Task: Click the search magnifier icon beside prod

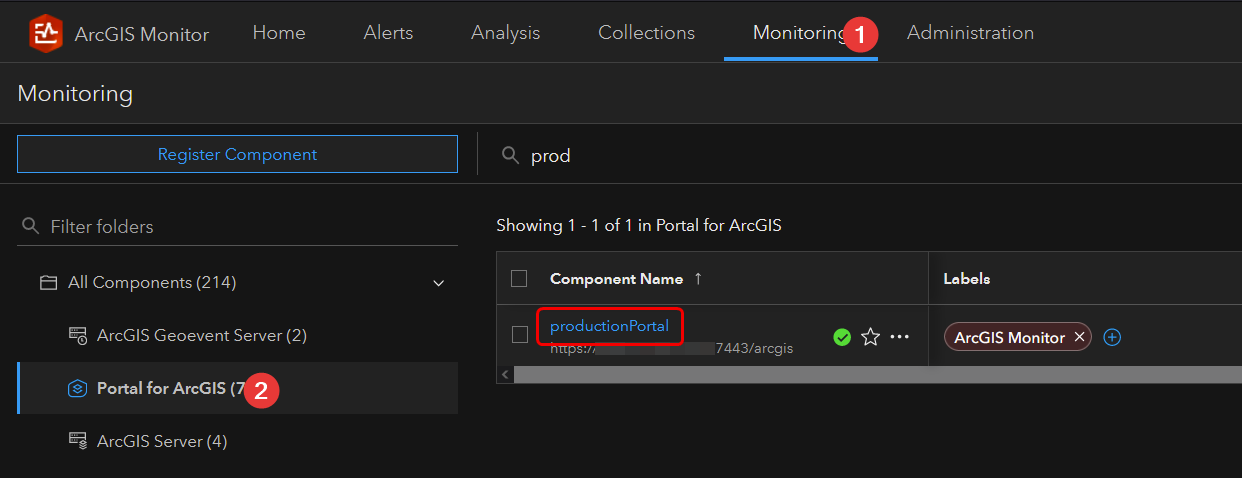Action: pyautogui.click(x=511, y=155)
